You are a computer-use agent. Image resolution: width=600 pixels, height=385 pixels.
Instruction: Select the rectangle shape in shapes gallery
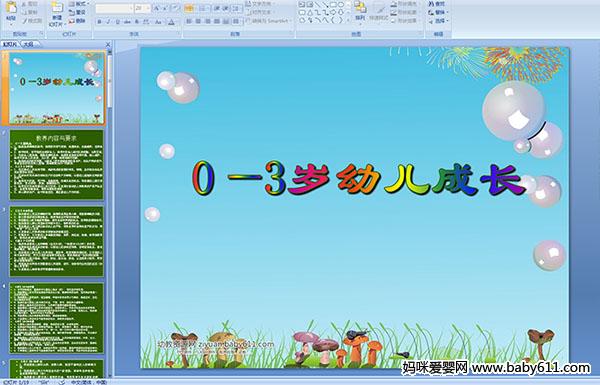[333, 5]
